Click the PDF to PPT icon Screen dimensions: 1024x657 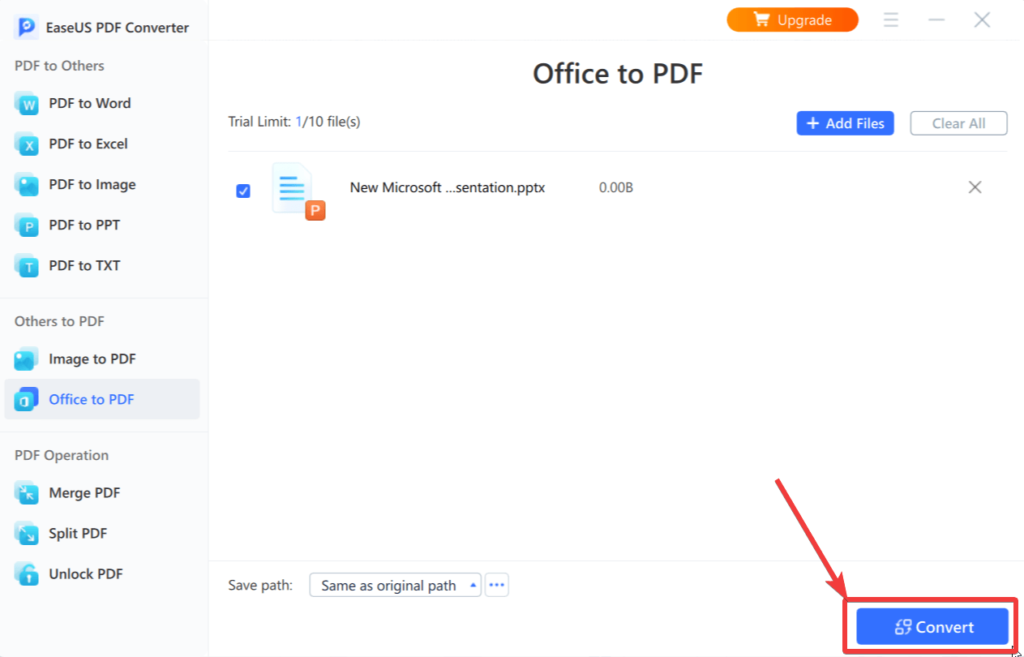26,225
